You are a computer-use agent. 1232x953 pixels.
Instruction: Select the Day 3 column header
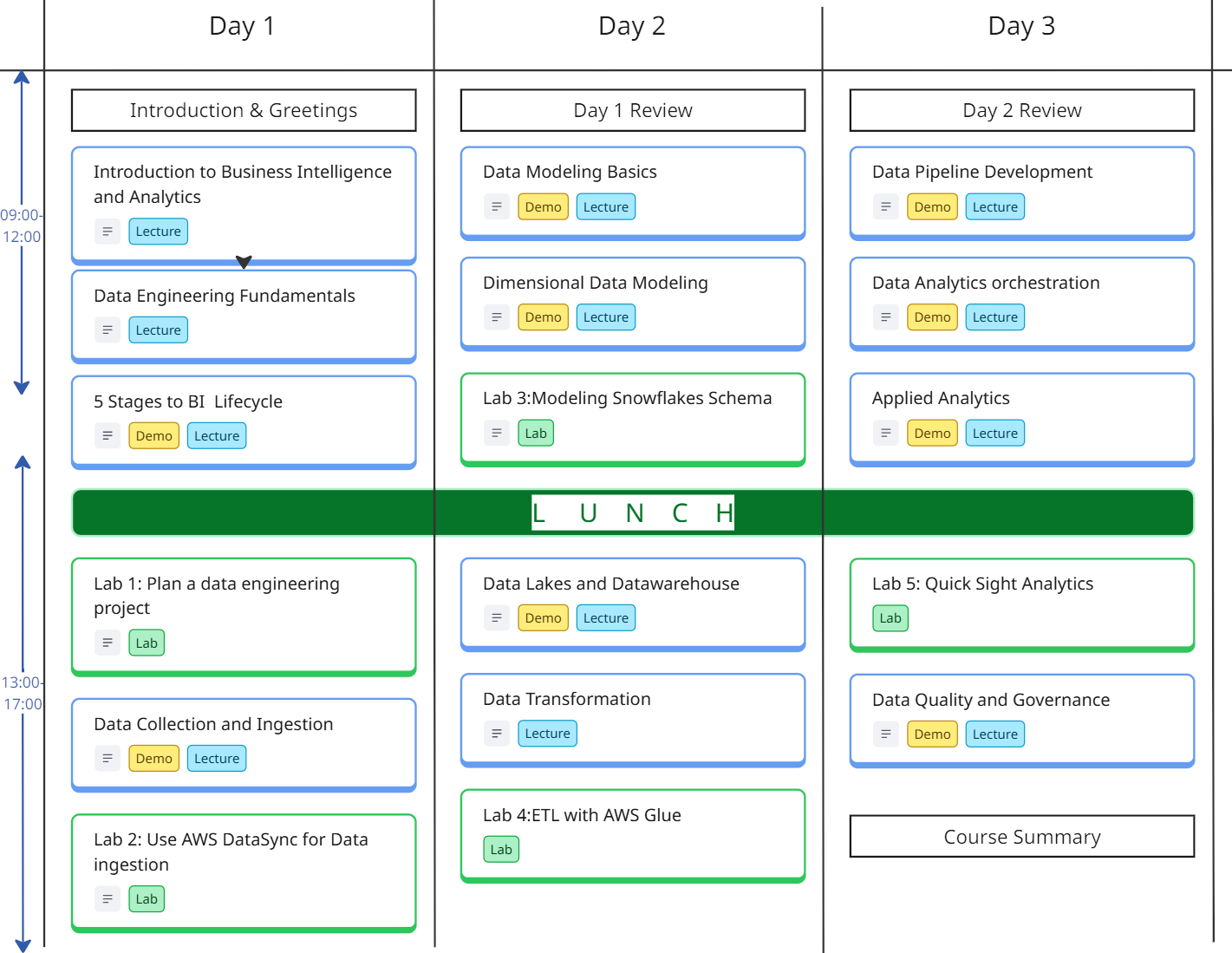click(x=1021, y=26)
